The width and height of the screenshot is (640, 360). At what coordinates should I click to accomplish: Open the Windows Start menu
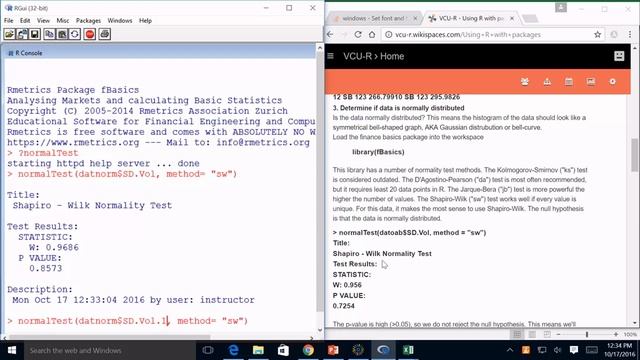[x=11, y=350]
